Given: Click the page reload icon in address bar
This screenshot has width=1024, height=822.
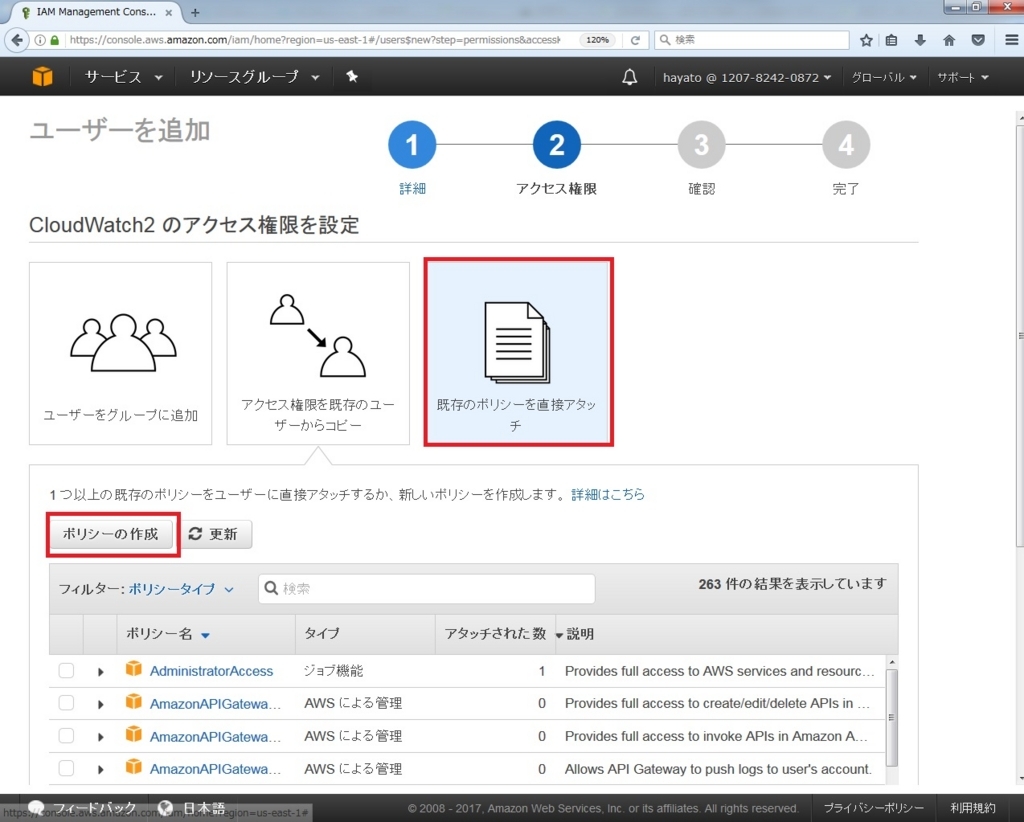Looking at the screenshot, I should 635,40.
